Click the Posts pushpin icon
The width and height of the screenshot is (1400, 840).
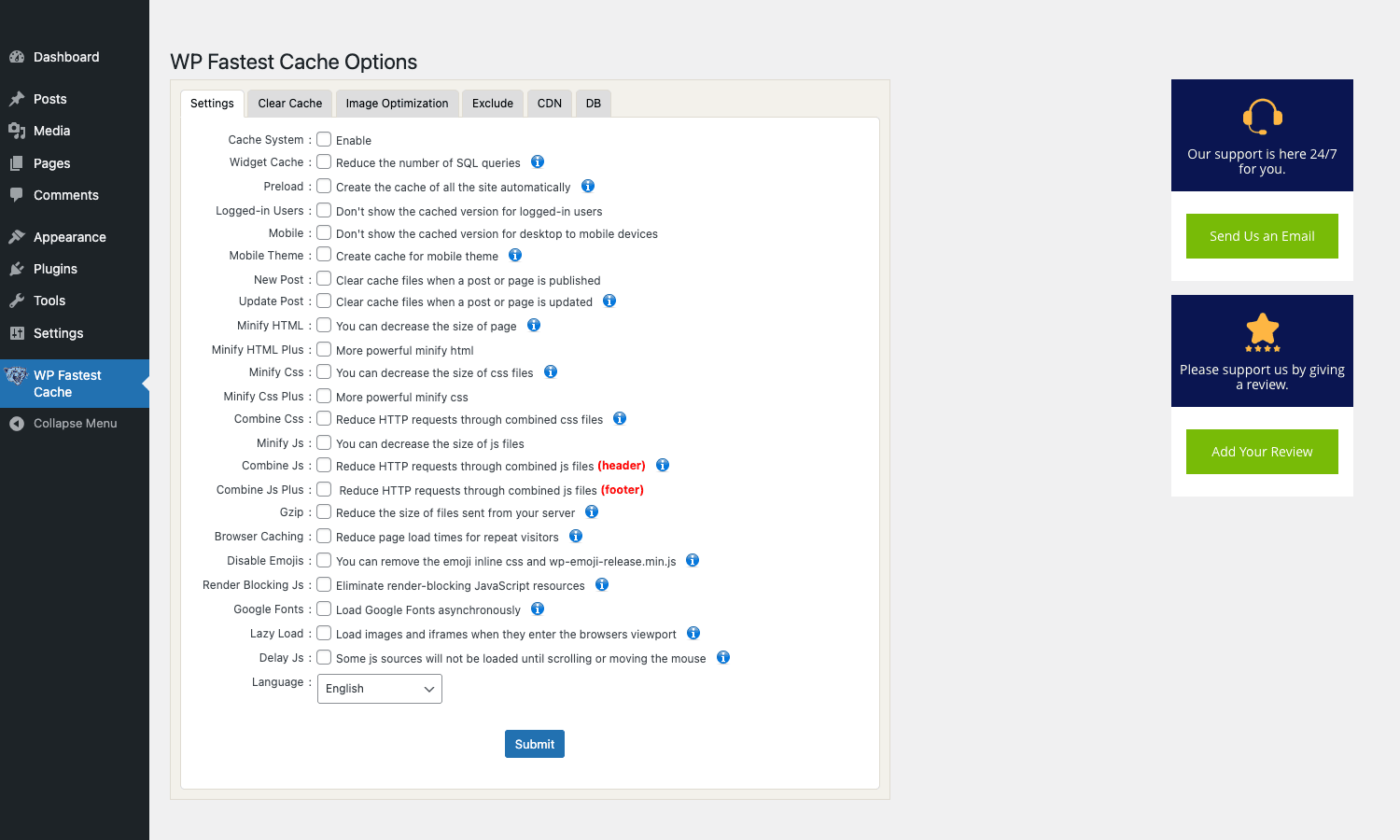tap(17, 99)
